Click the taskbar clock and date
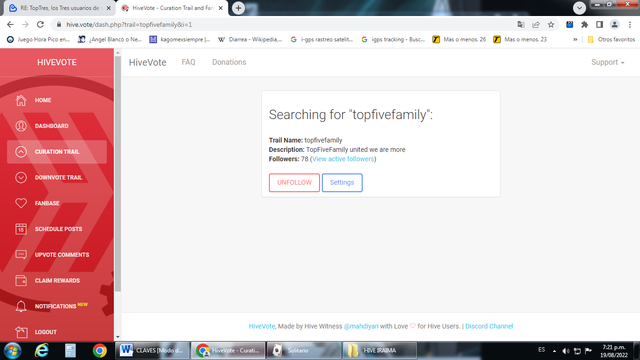The image size is (640, 360). tap(614, 351)
